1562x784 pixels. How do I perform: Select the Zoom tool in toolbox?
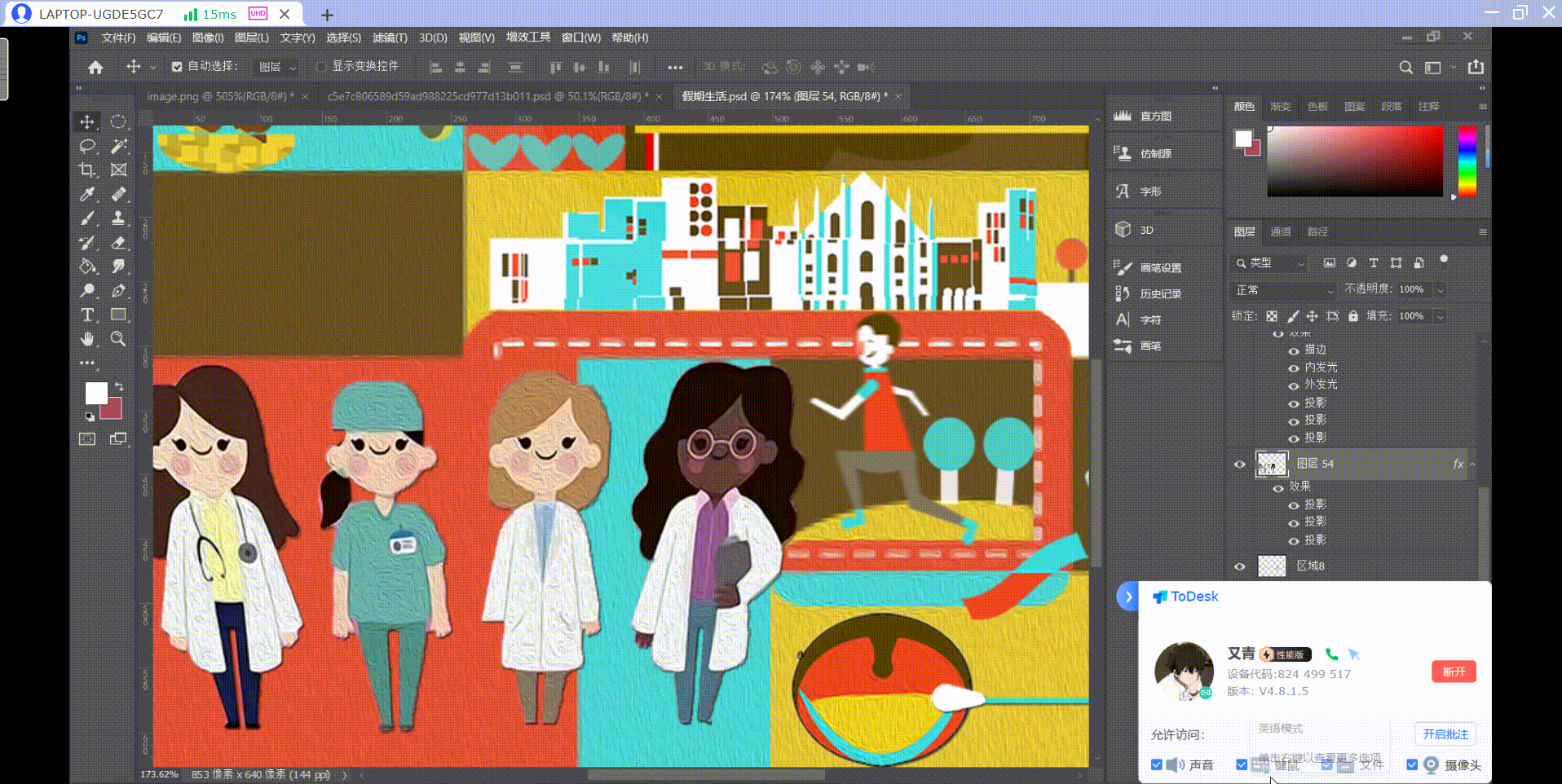point(118,339)
